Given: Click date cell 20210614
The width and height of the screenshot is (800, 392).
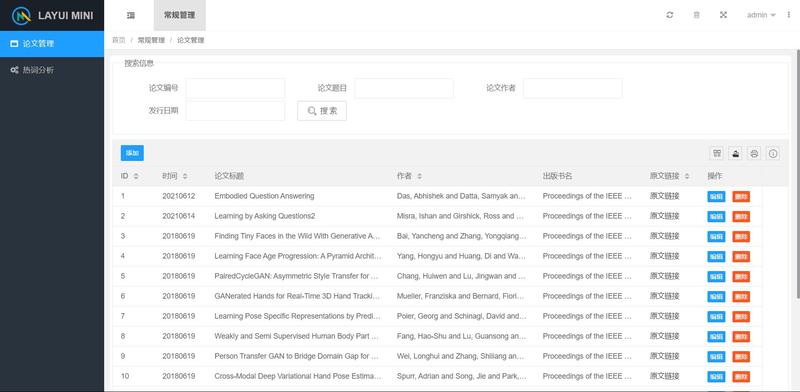Looking at the screenshot, I should 179,216.
